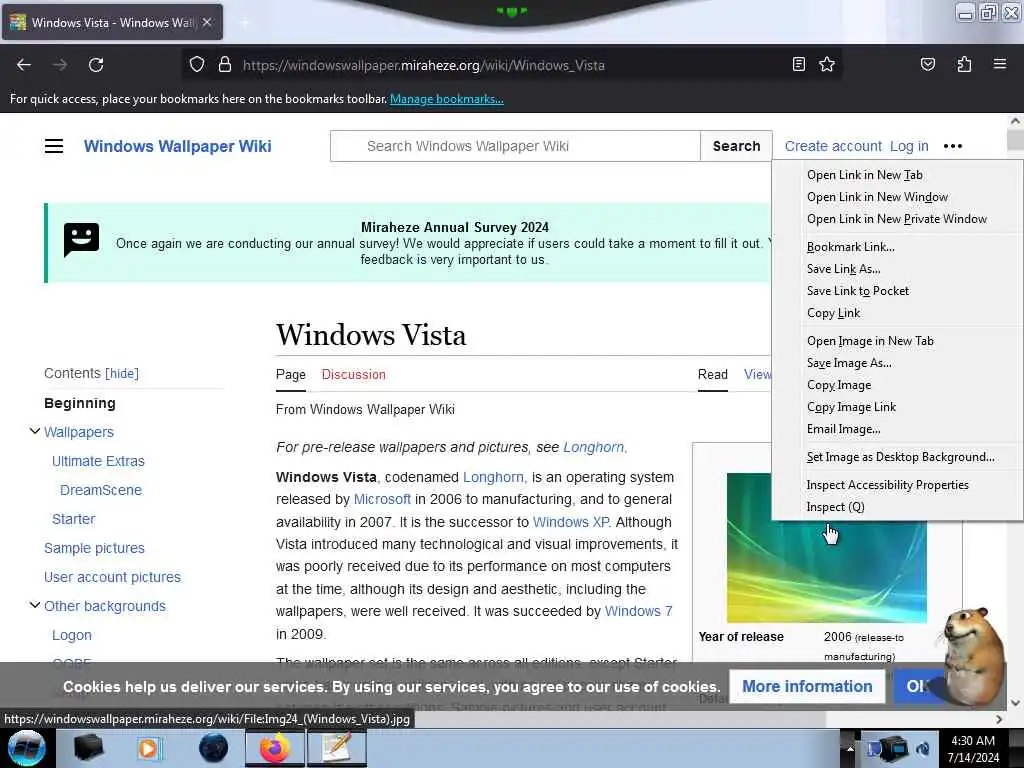Choose Inspect (Q) menu entry

click(x=897, y=507)
